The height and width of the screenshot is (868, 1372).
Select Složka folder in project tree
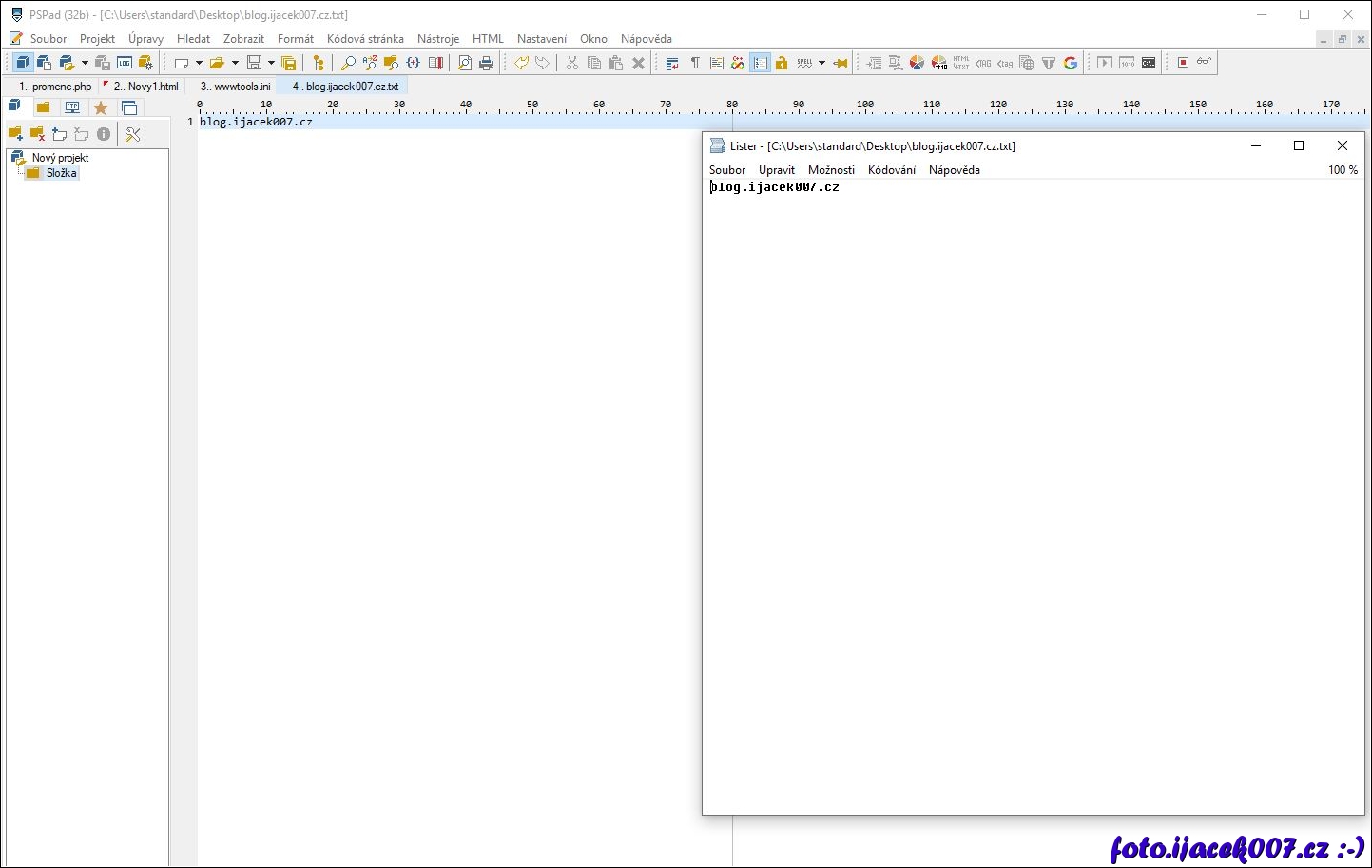pyautogui.click(x=61, y=173)
